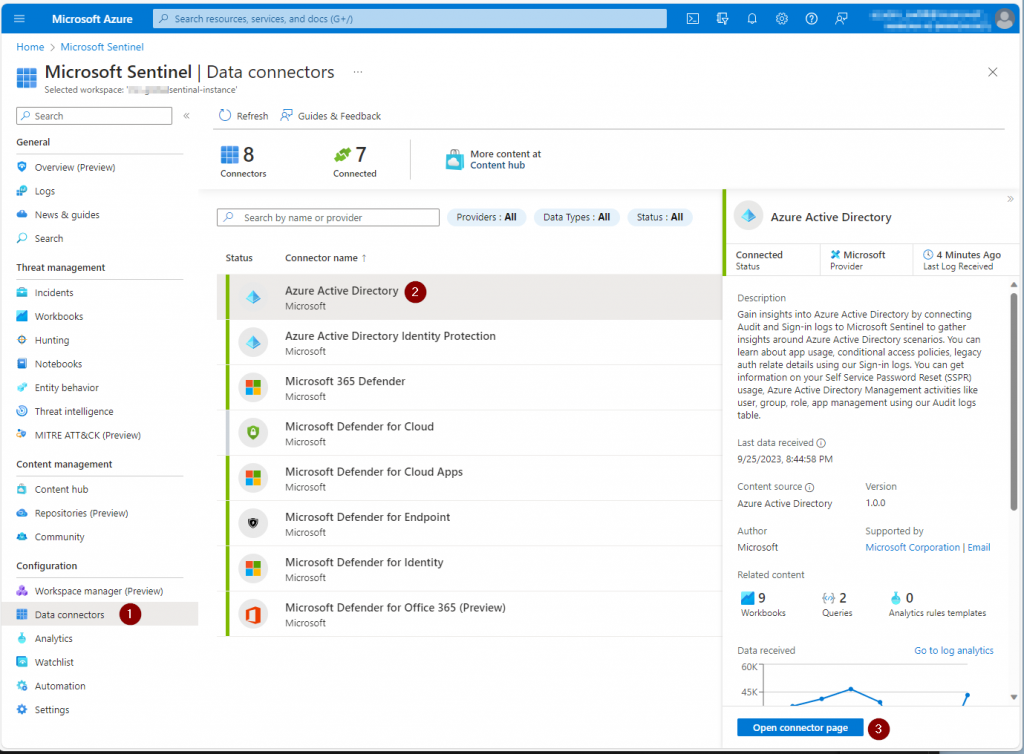Follow the Go to log analytics link
The height and width of the screenshot is (754, 1024).
[x=953, y=651]
